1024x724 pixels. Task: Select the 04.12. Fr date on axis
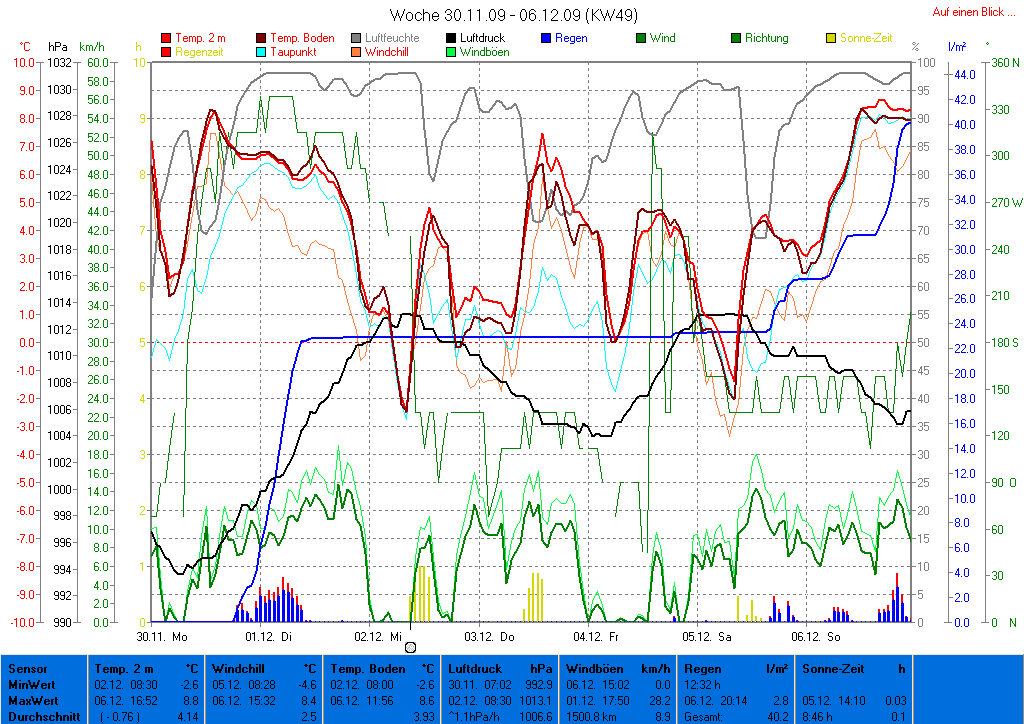point(596,636)
